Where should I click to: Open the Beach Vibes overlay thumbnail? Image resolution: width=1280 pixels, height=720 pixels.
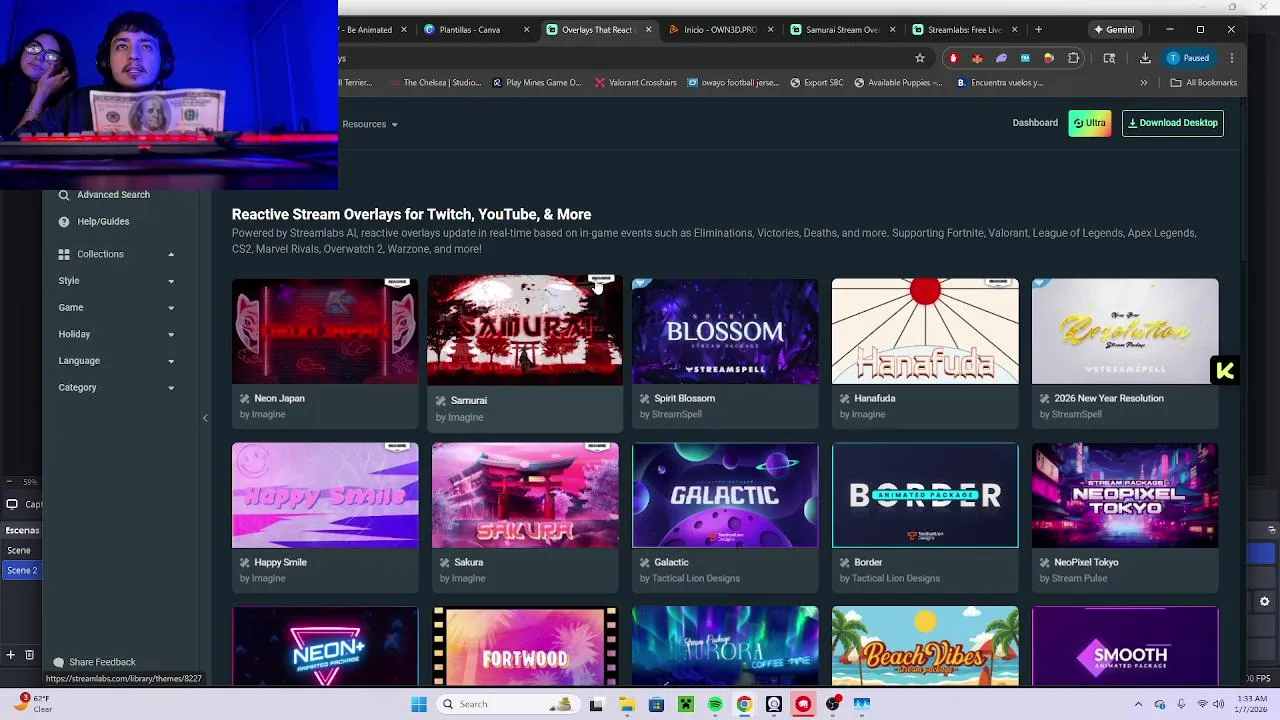click(925, 646)
